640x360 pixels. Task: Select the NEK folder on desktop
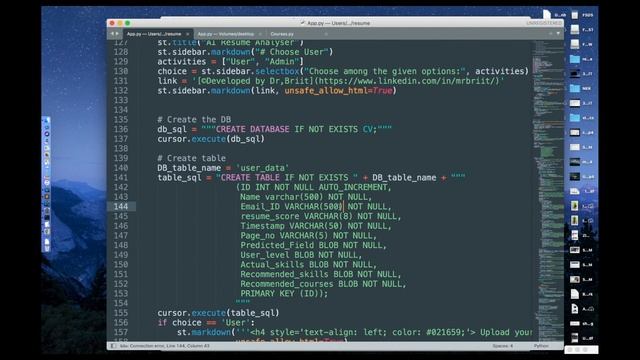point(575,88)
